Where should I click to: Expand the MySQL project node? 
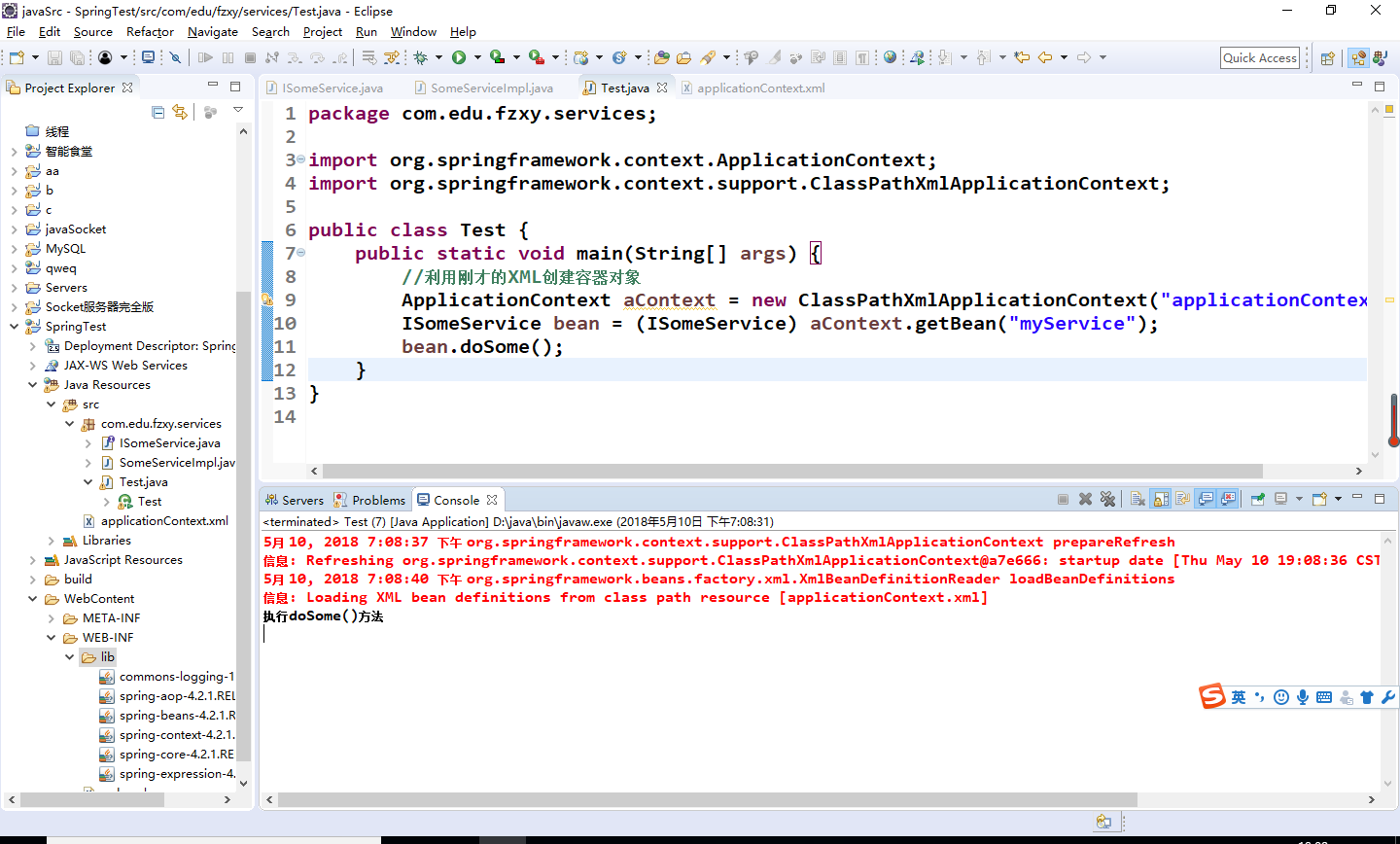tap(14, 249)
